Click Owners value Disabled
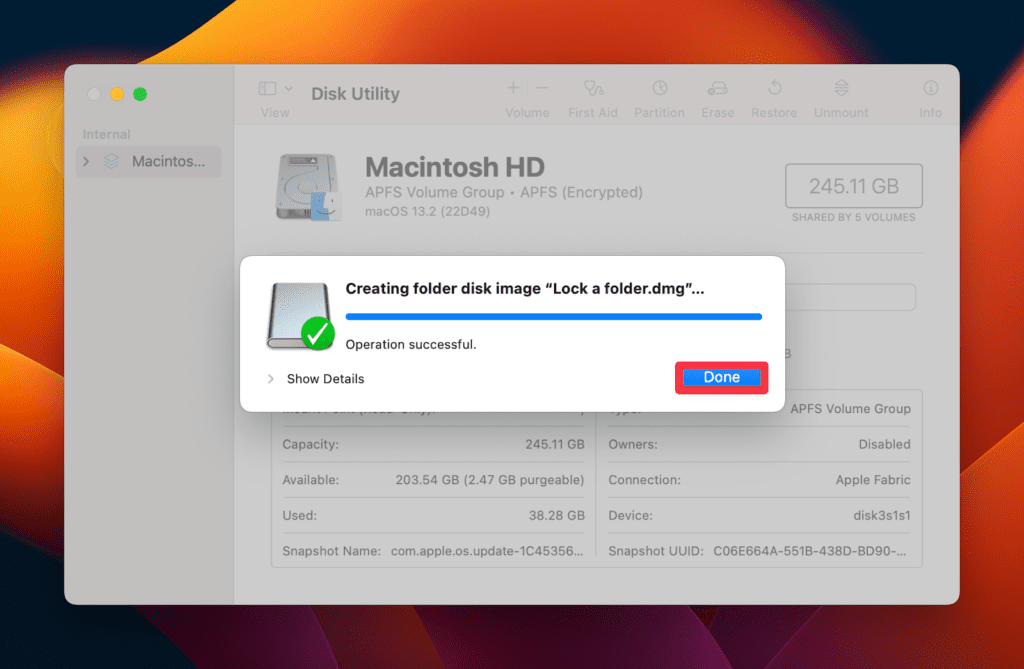Screen dimensions: 1024x669 pyautogui.click(x=884, y=444)
